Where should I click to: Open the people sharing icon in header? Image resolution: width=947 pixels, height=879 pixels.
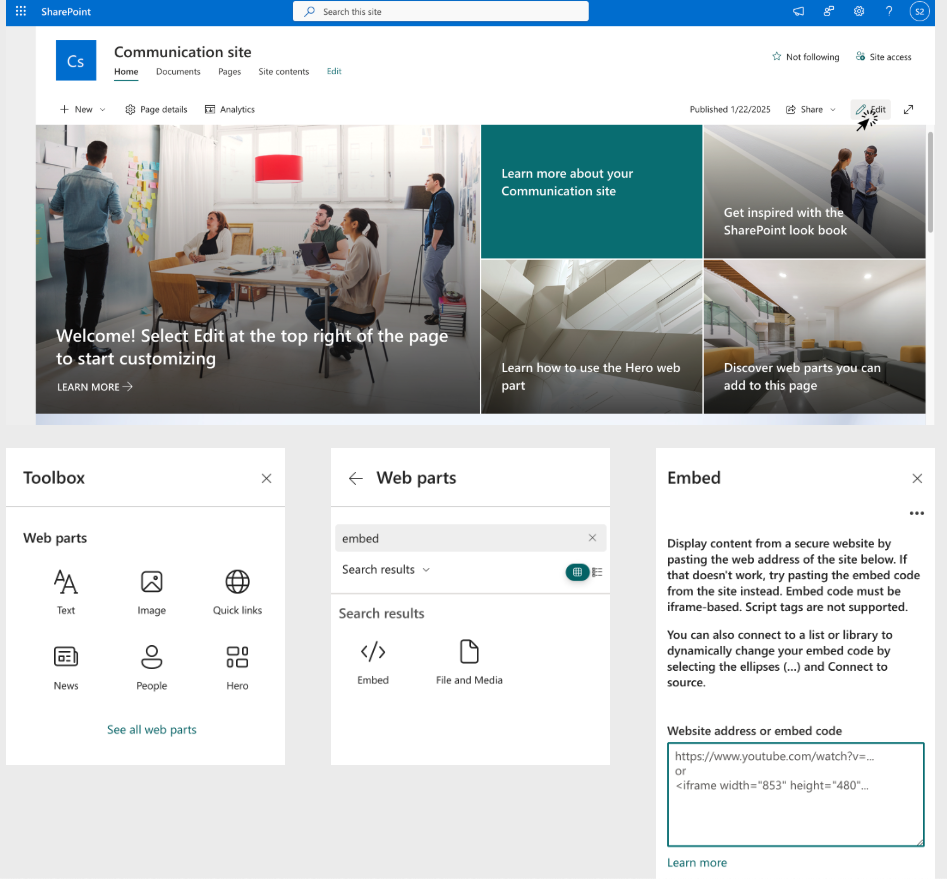[829, 11]
